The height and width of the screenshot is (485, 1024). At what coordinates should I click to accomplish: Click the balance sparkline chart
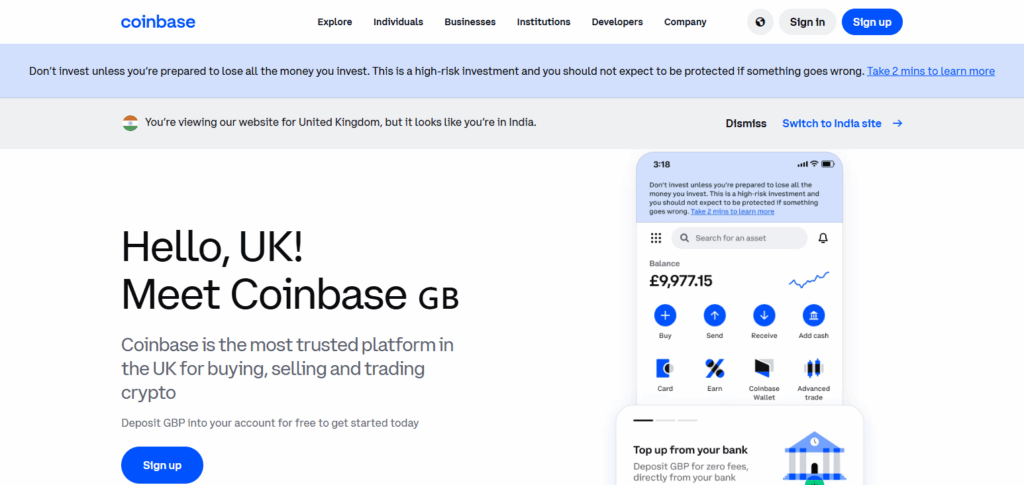point(809,280)
